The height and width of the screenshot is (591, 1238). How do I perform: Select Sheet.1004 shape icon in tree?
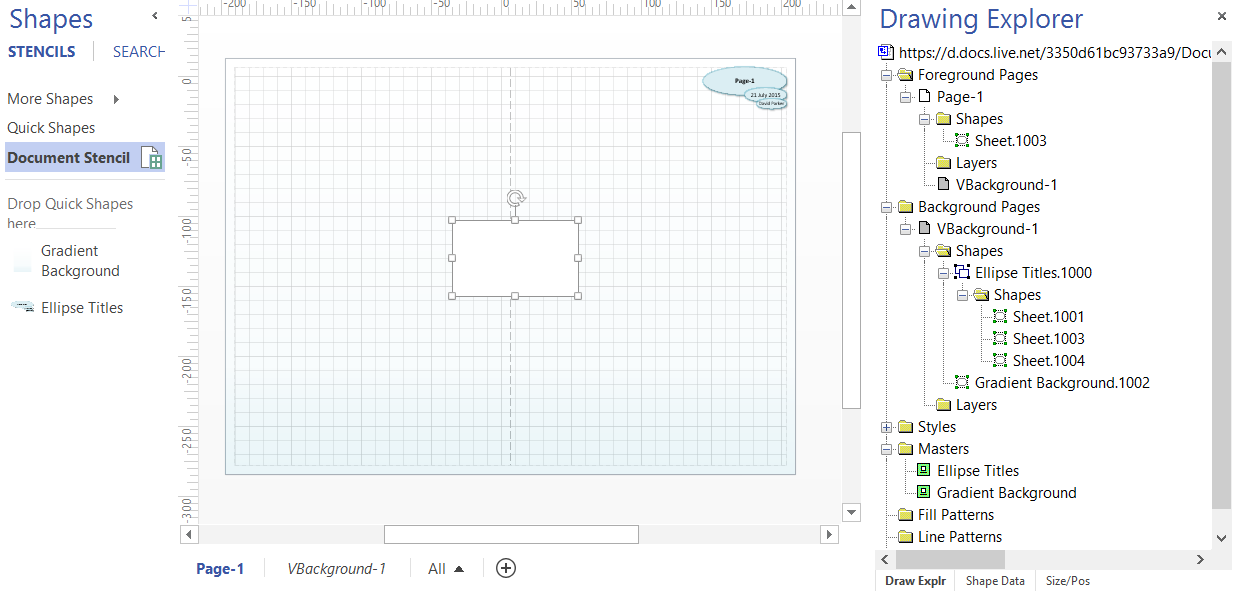pos(999,361)
